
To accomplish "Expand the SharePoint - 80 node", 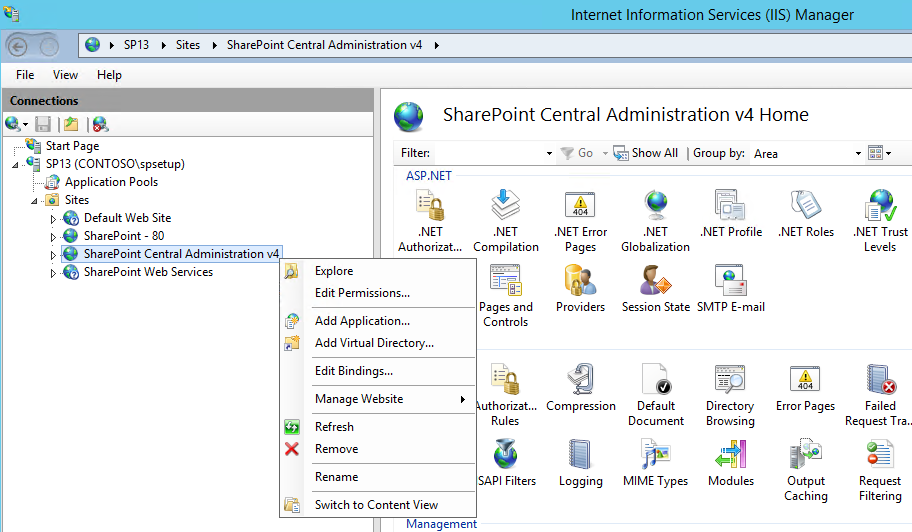I will point(53,237).
